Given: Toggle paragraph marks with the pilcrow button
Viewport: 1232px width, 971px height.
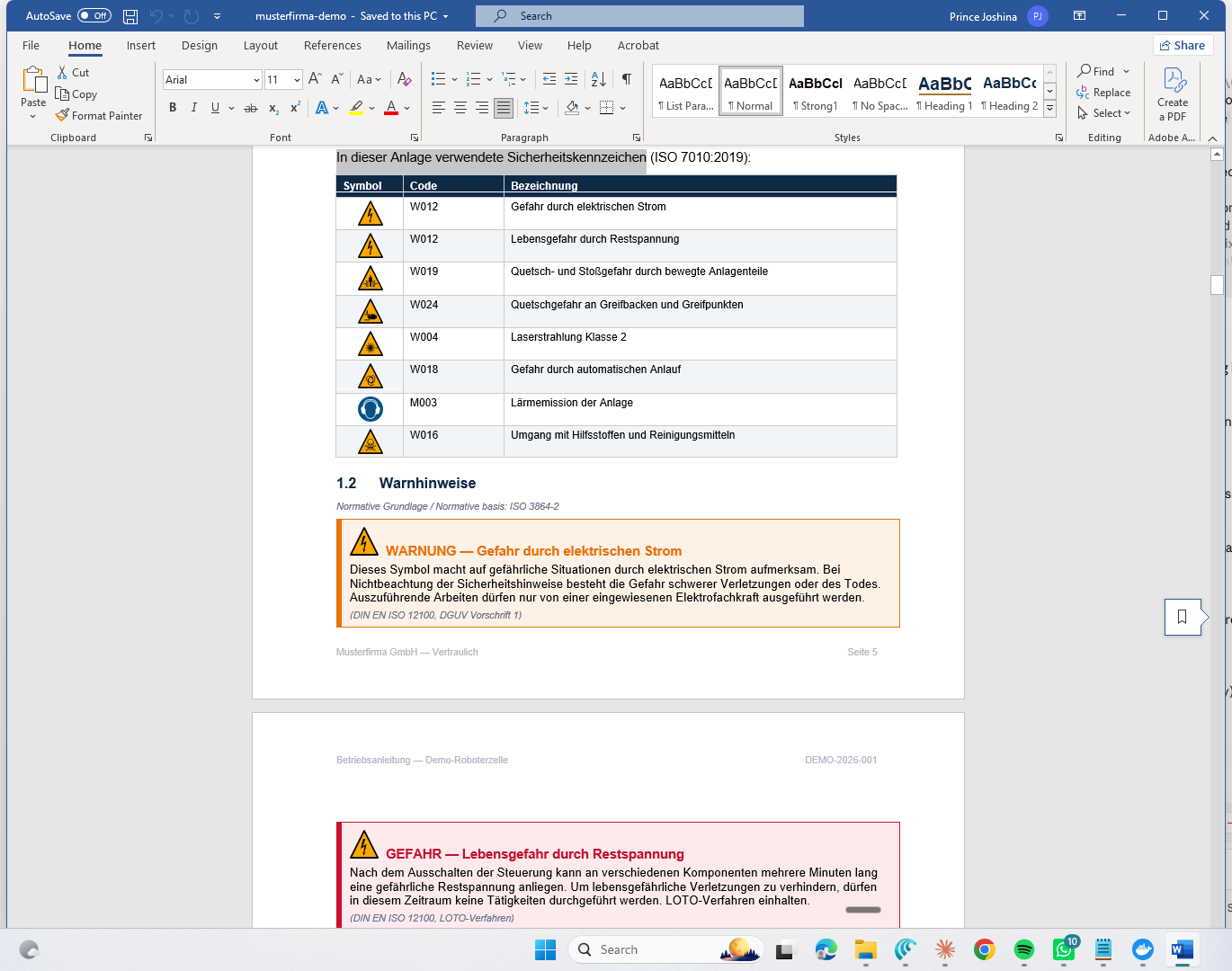Looking at the screenshot, I should coord(627,79).
